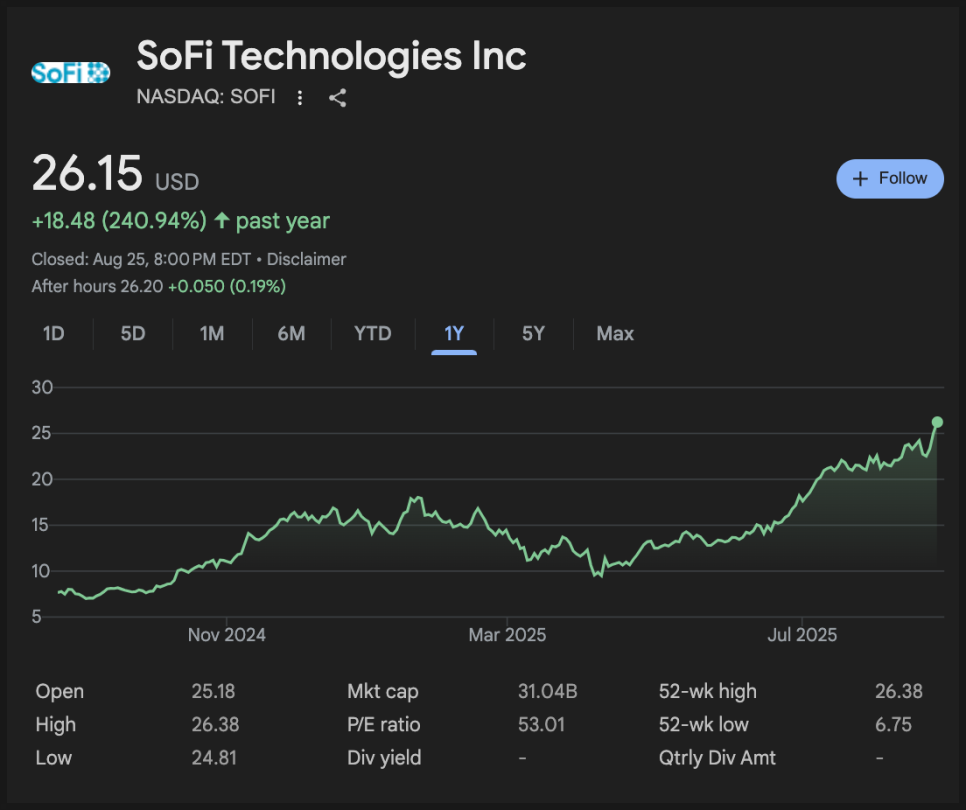Click the High value in the Open/High/Low column
Screen dimensions: 966x810
(215, 724)
